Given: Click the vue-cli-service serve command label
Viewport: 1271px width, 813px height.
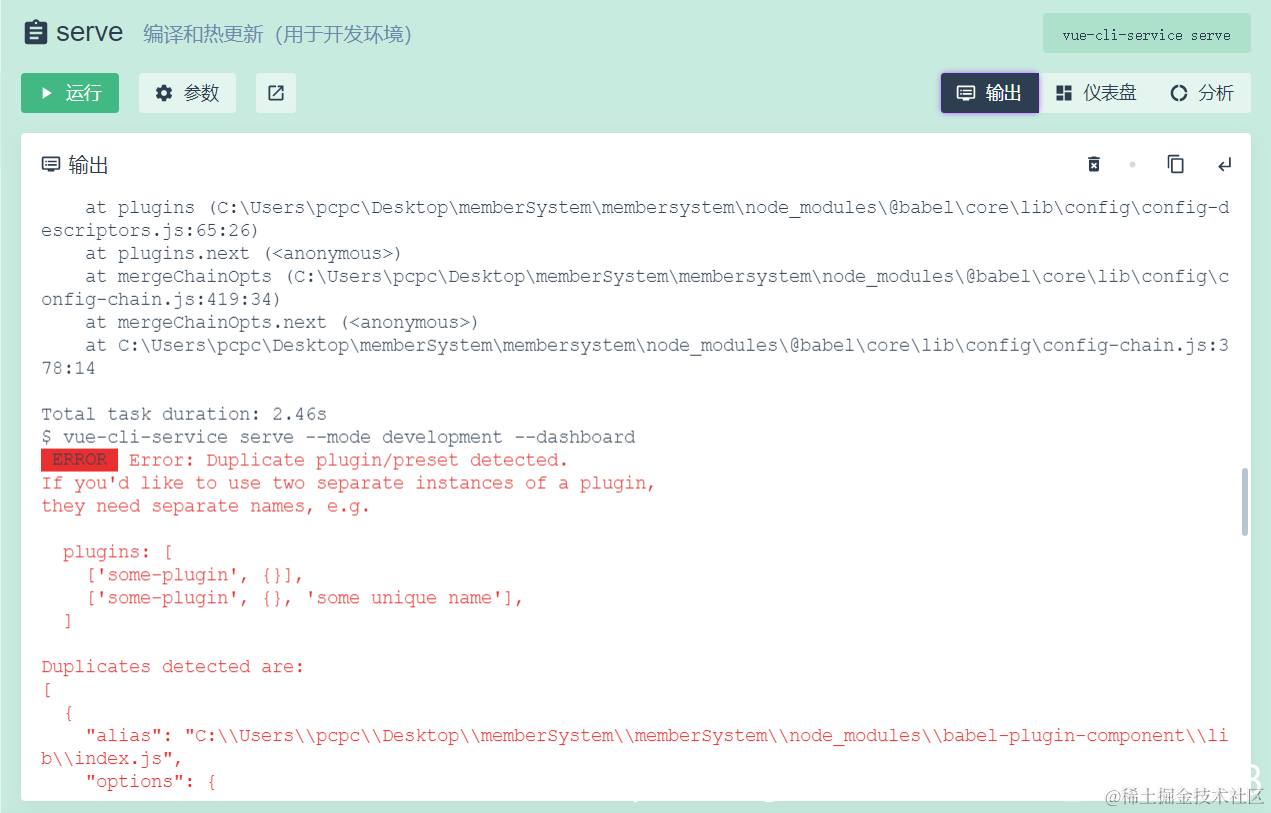Looking at the screenshot, I should point(1146,34).
